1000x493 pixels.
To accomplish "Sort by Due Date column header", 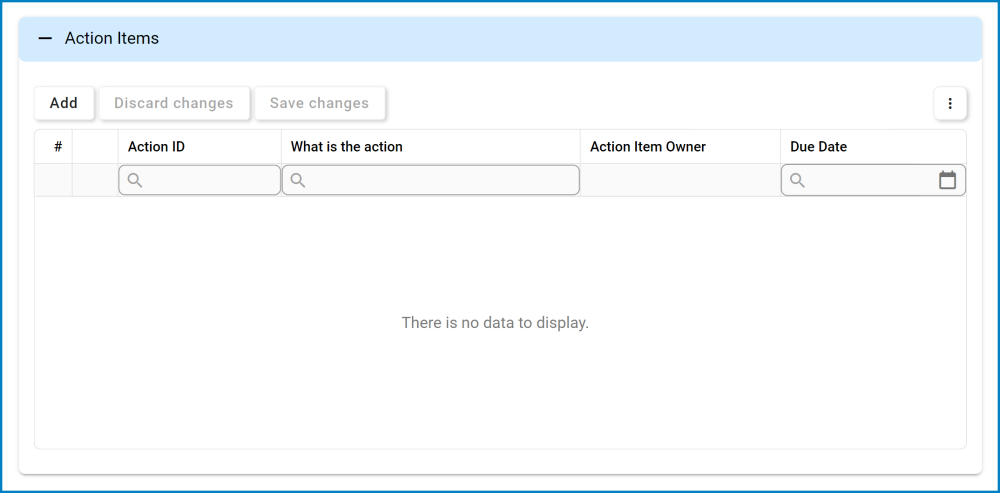I will tap(819, 147).
